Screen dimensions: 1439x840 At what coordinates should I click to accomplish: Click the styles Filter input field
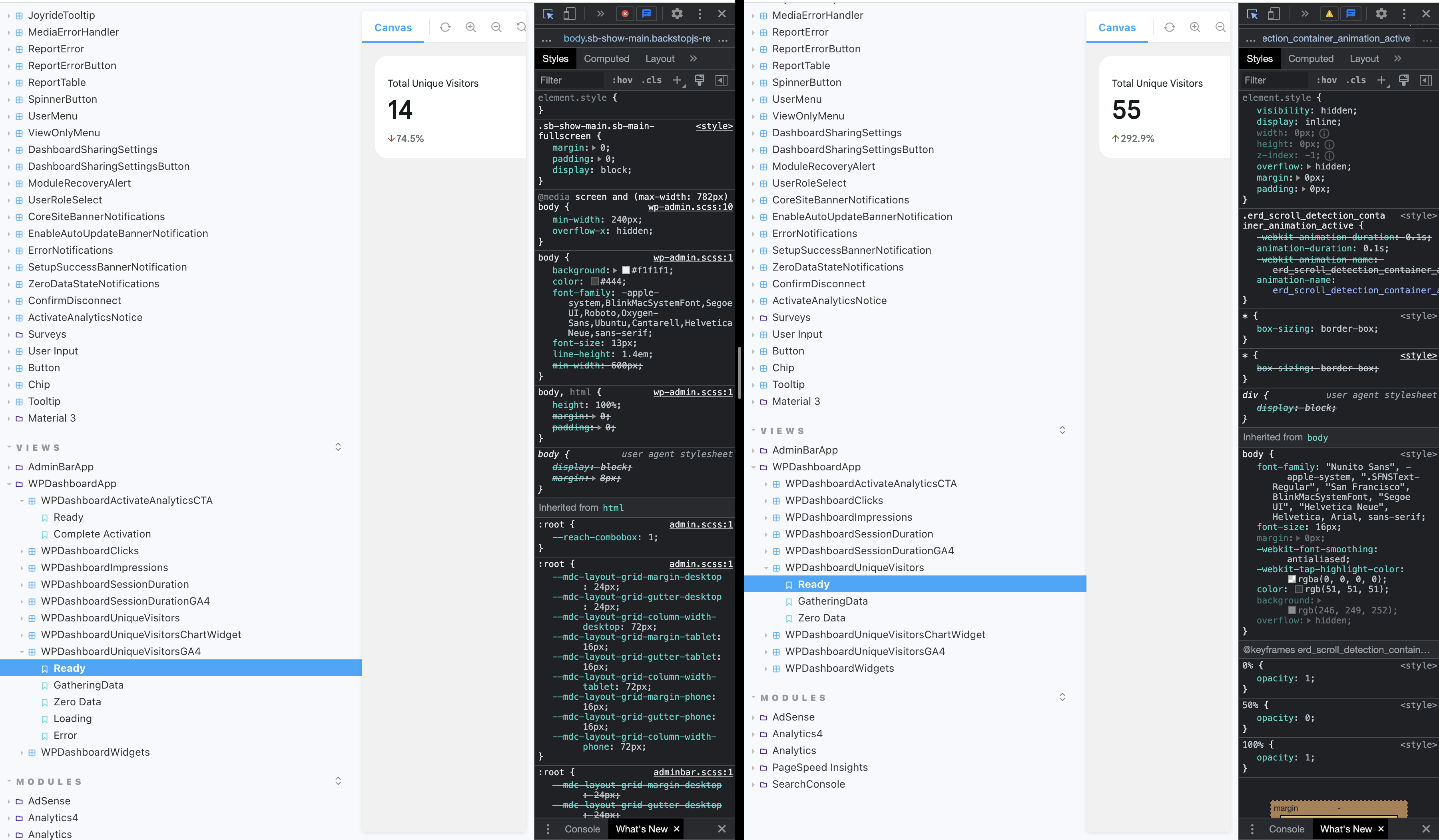coord(568,80)
